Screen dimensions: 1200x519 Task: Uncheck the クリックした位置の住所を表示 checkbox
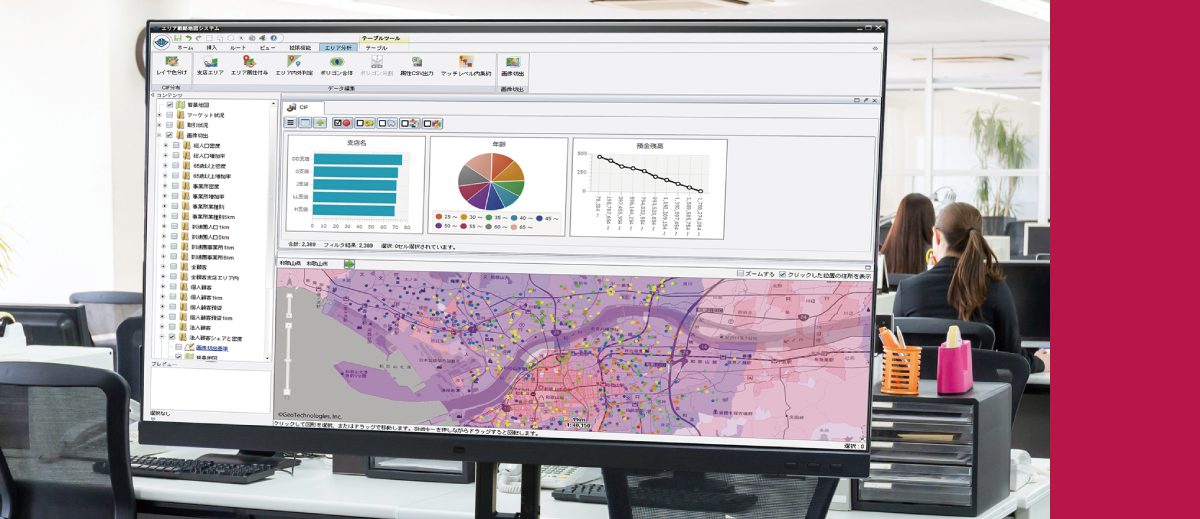[783, 273]
